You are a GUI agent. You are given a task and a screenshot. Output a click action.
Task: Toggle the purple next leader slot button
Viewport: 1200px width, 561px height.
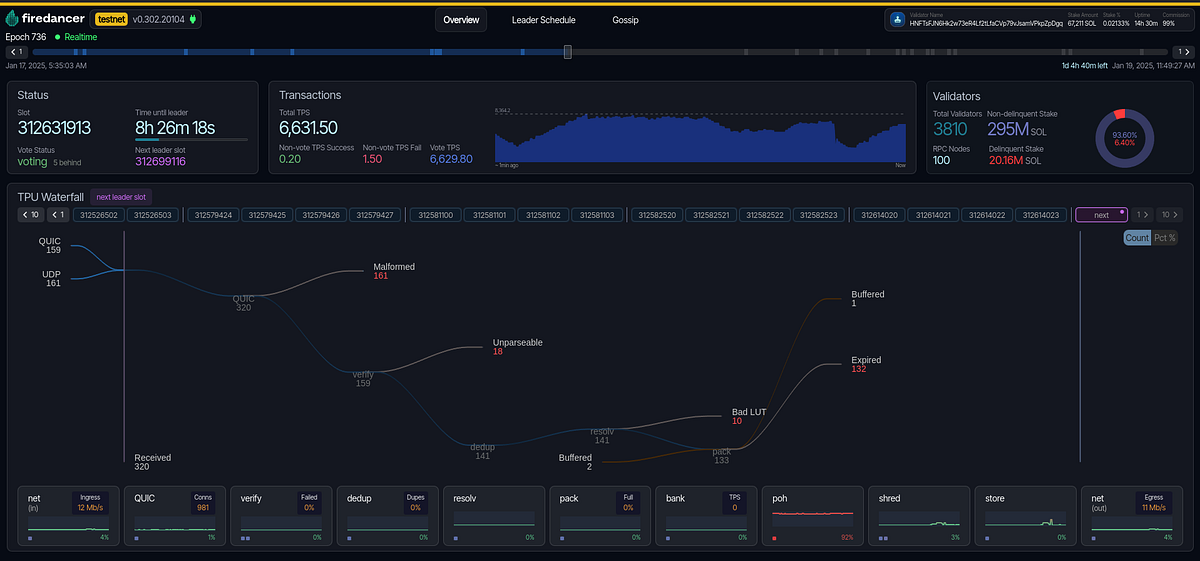pyautogui.click(x=1100, y=214)
